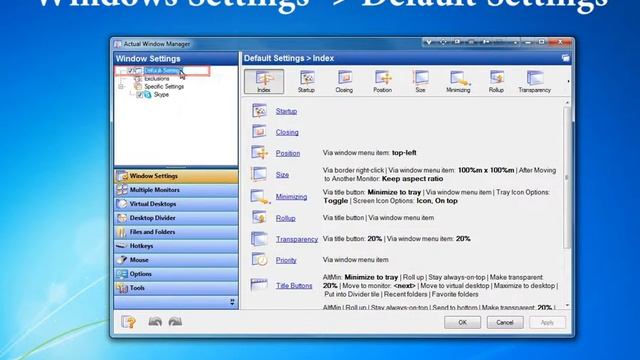Image resolution: width=640 pixels, height=360 pixels.
Task: Click the title bar down-chevron extra button
Action: (429, 42)
